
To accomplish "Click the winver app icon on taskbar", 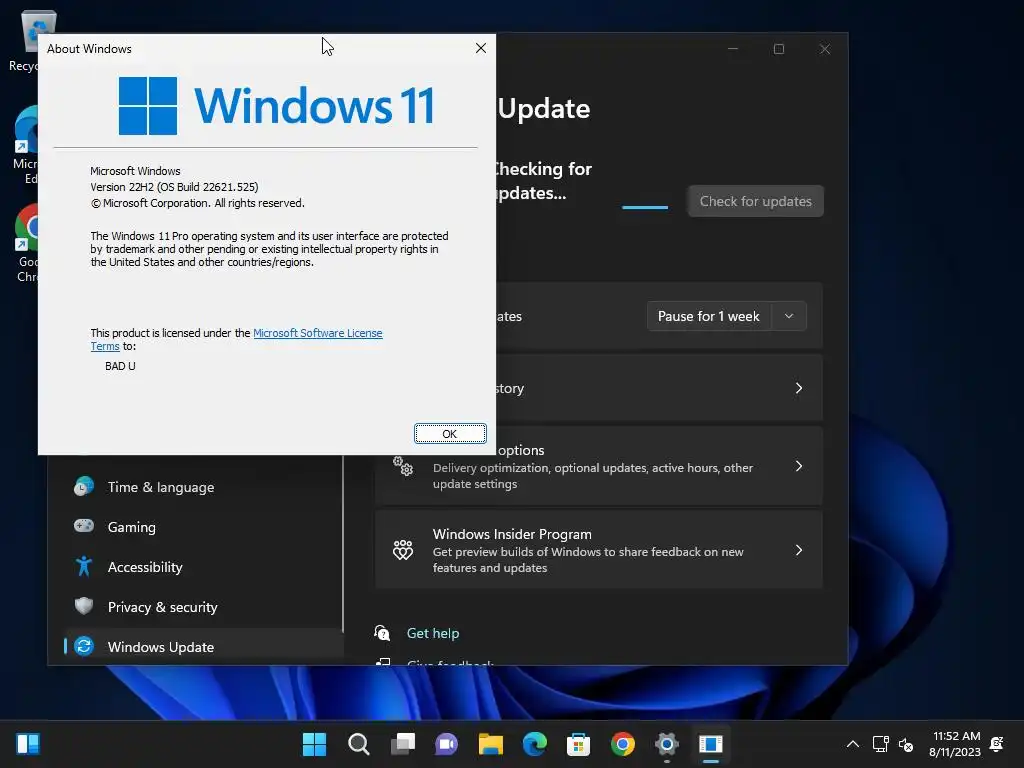I will 711,744.
